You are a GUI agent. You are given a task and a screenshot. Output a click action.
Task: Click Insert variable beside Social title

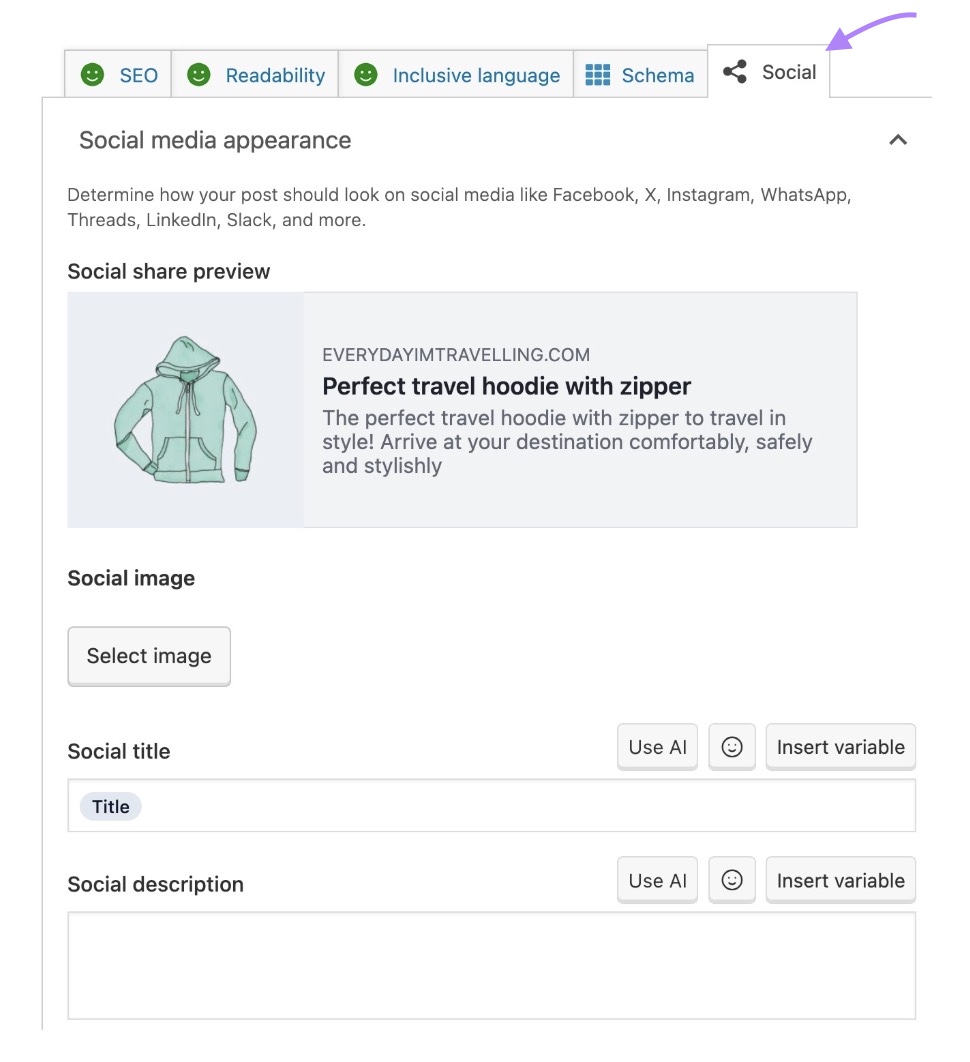(840, 747)
